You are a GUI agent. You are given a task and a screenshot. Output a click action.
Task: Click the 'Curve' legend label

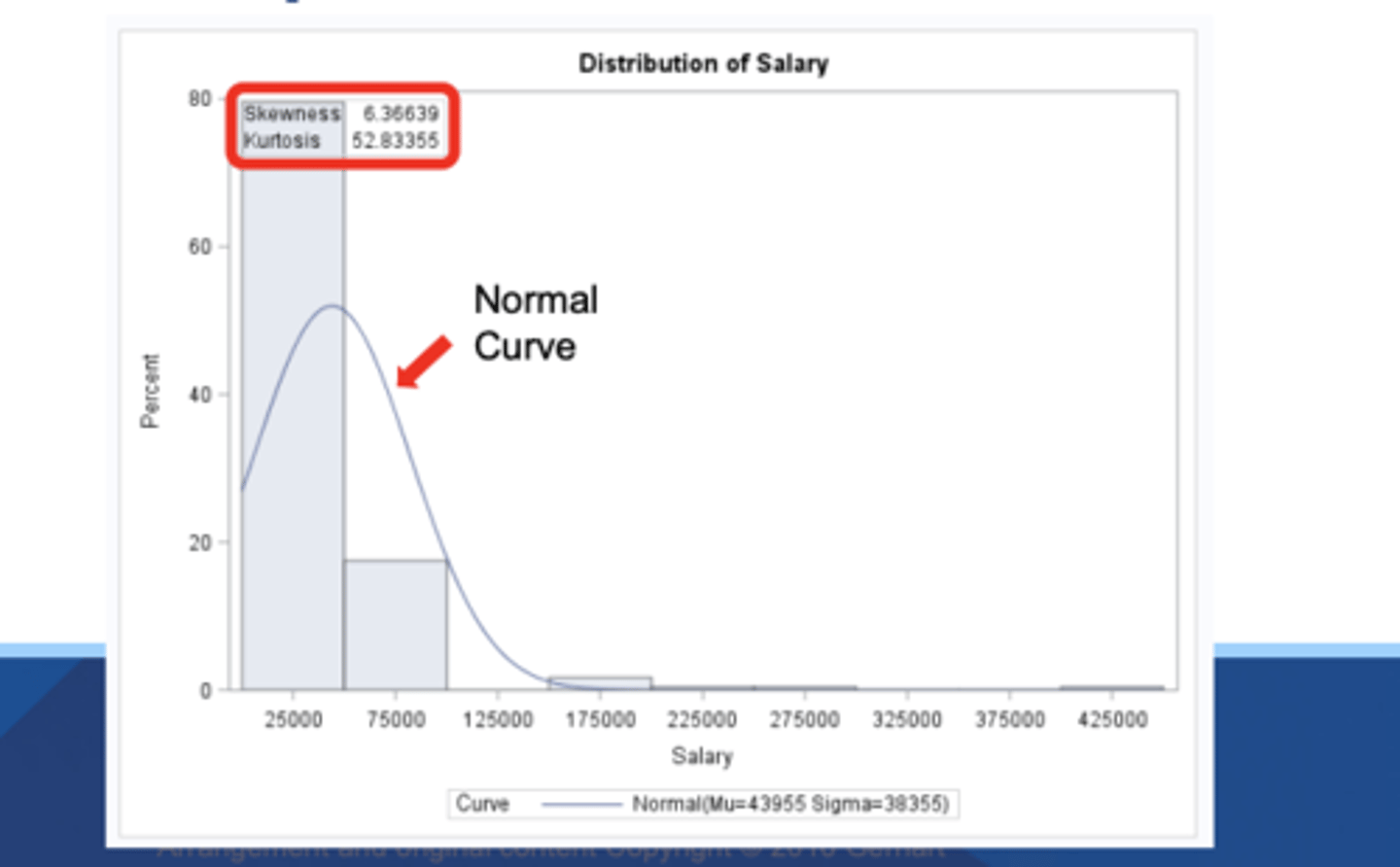tap(482, 804)
